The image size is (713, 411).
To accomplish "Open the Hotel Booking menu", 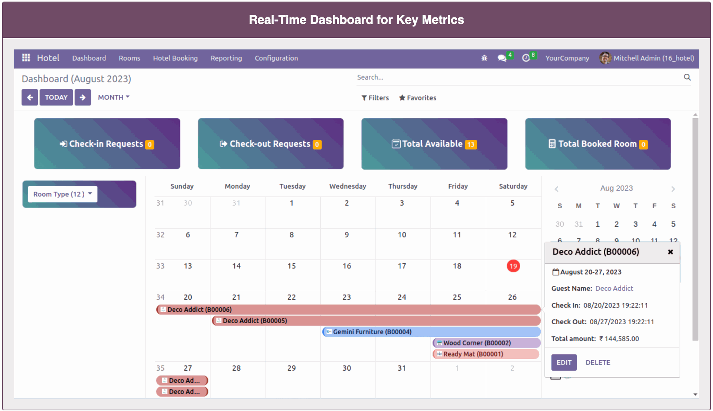I will pos(175,58).
